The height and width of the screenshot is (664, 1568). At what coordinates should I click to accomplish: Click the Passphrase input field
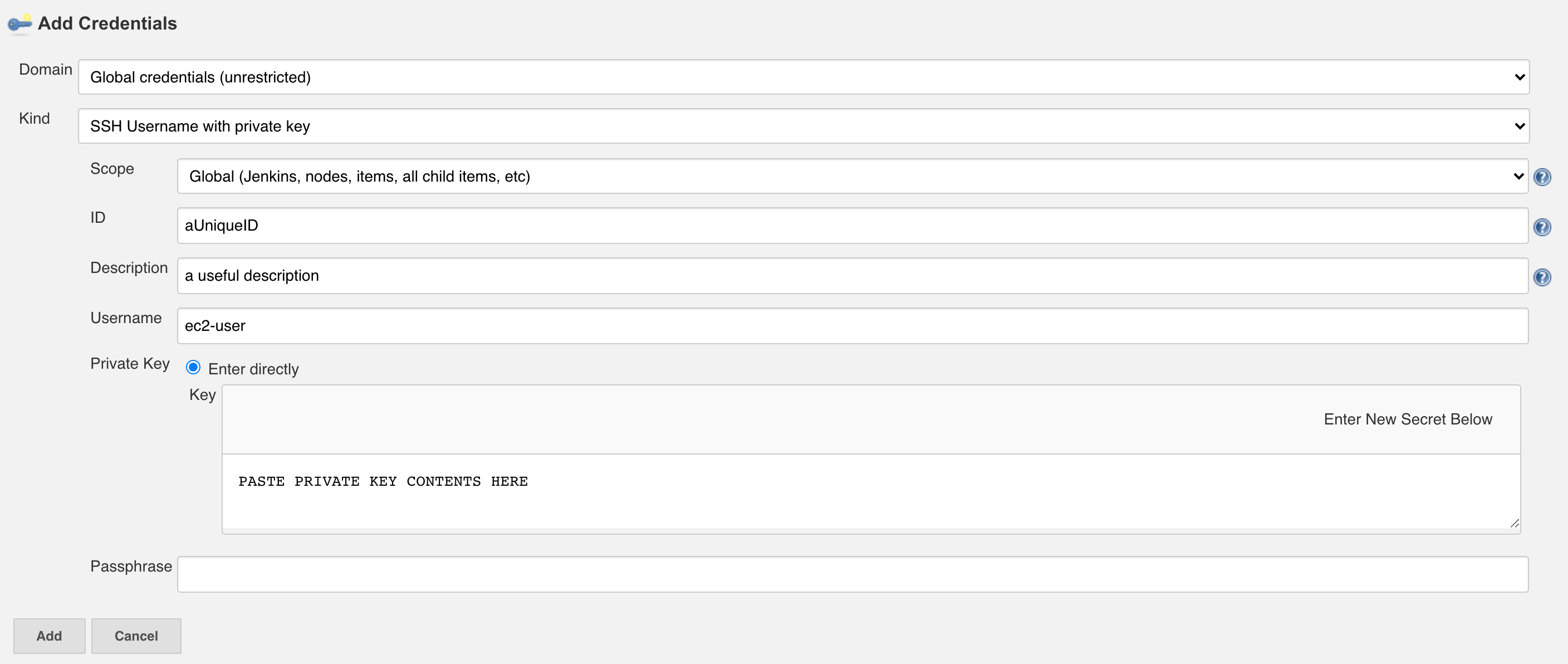pyautogui.click(x=852, y=574)
